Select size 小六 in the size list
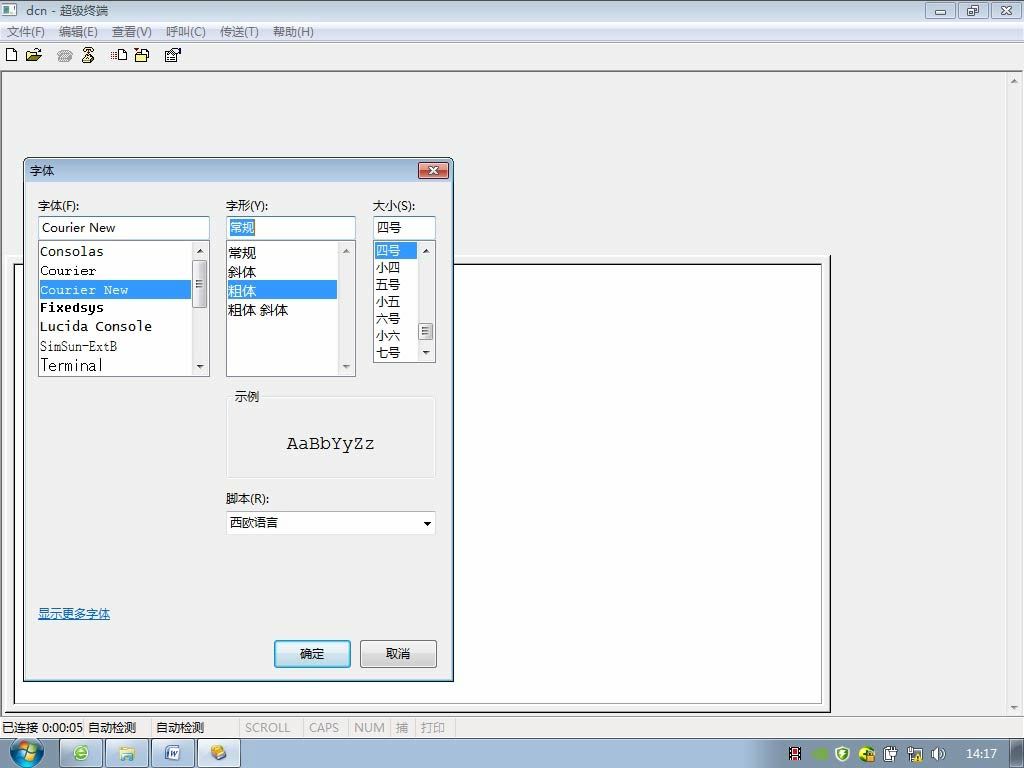The width and height of the screenshot is (1024, 768). (x=396, y=335)
